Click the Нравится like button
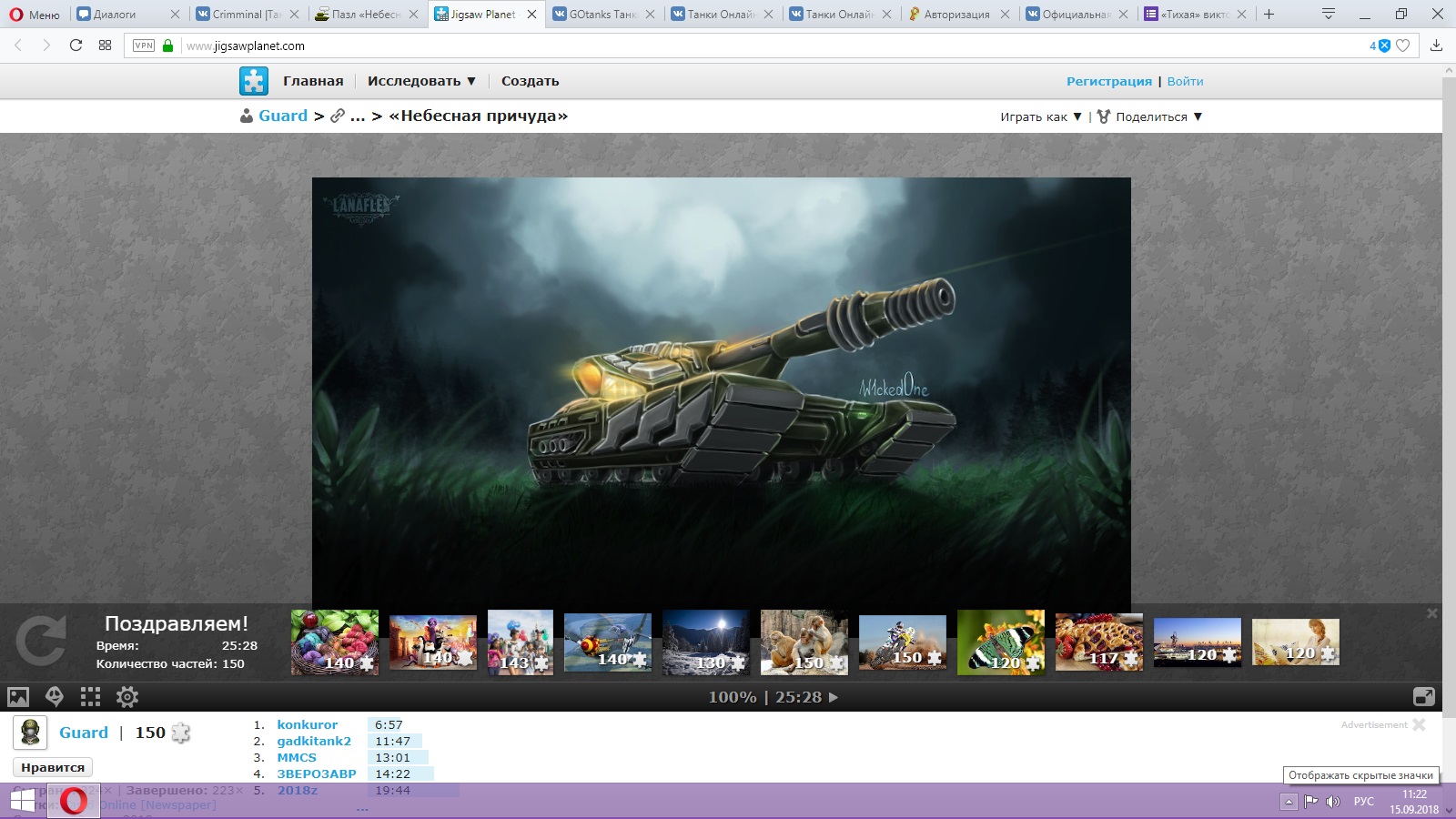Image resolution: width=1456 pixels, height=819 pixels. coord(53,767)
